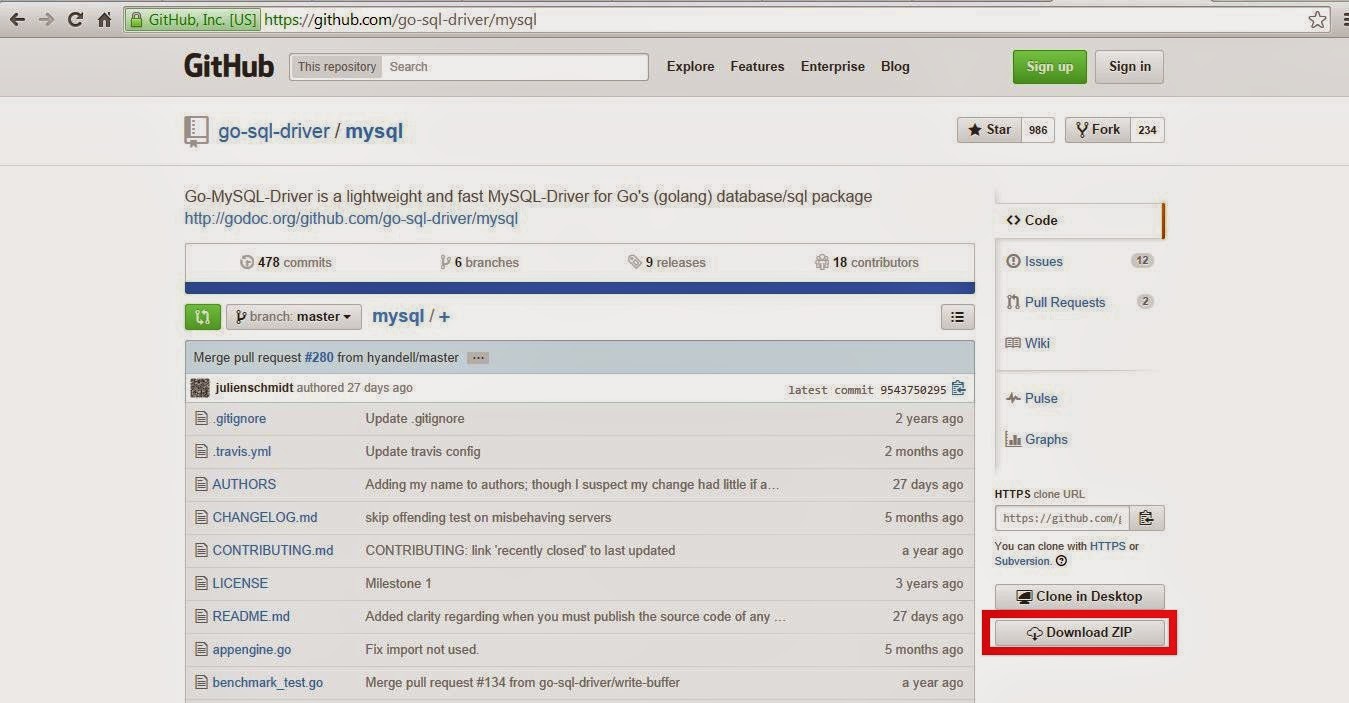
Task: Click the Sign in button
Action: pos(1129,67)
